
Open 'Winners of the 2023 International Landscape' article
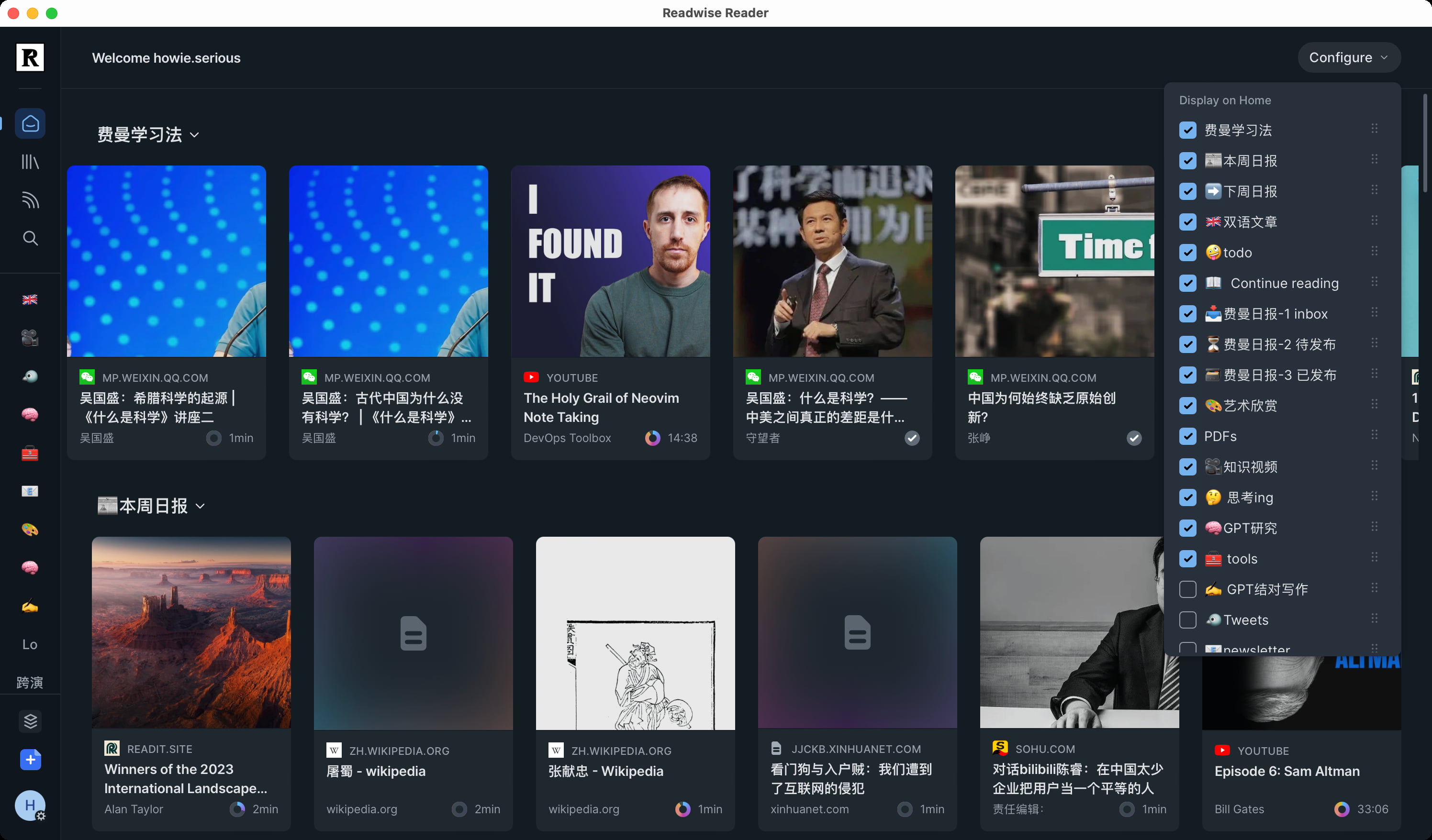[185, 779]
